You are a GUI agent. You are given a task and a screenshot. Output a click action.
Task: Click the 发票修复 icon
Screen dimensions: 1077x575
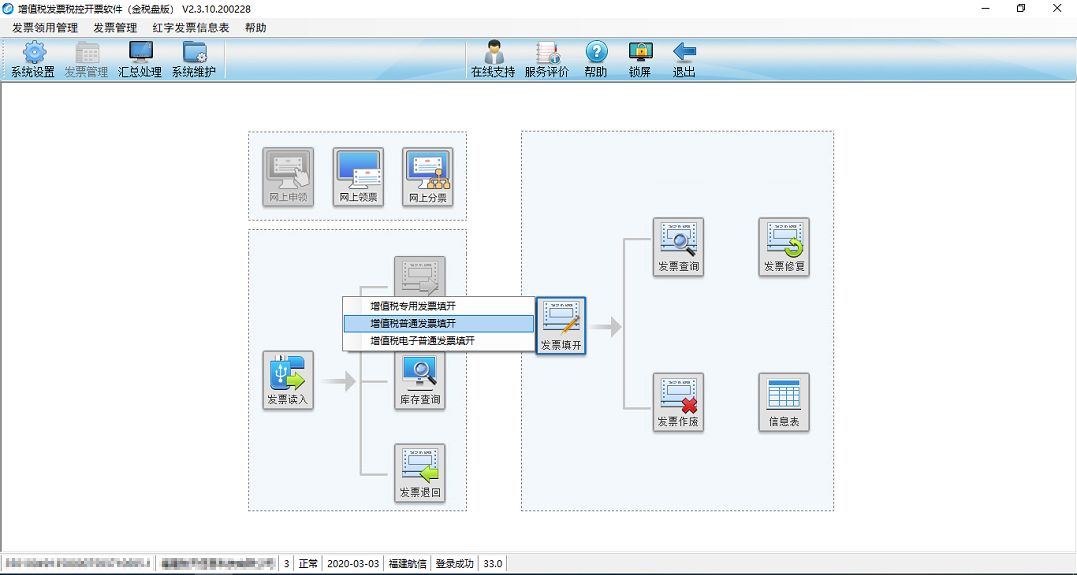[784, 247]
